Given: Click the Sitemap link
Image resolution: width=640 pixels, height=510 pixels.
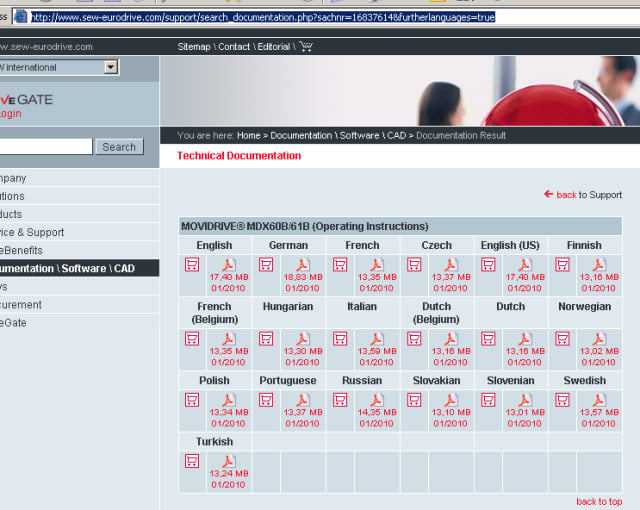Looking at the screenshot, I should [x=193, y=47].
